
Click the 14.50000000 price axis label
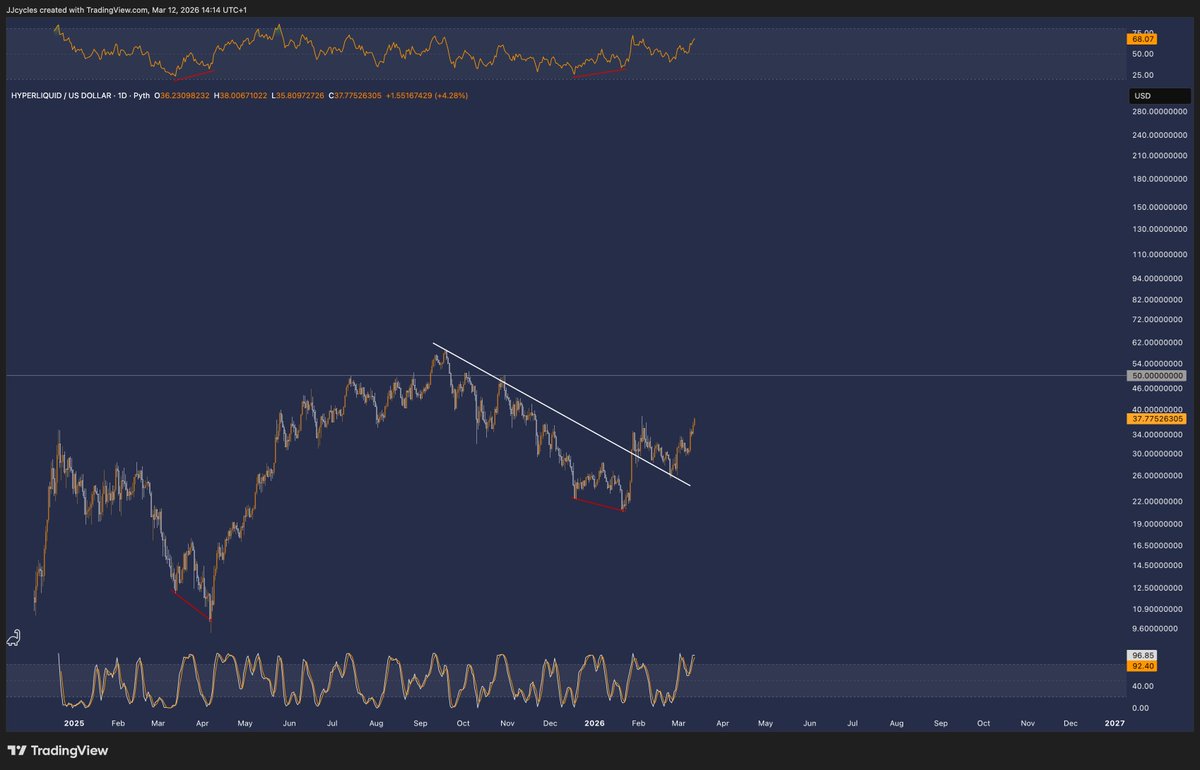click(x=1160, y=565)
